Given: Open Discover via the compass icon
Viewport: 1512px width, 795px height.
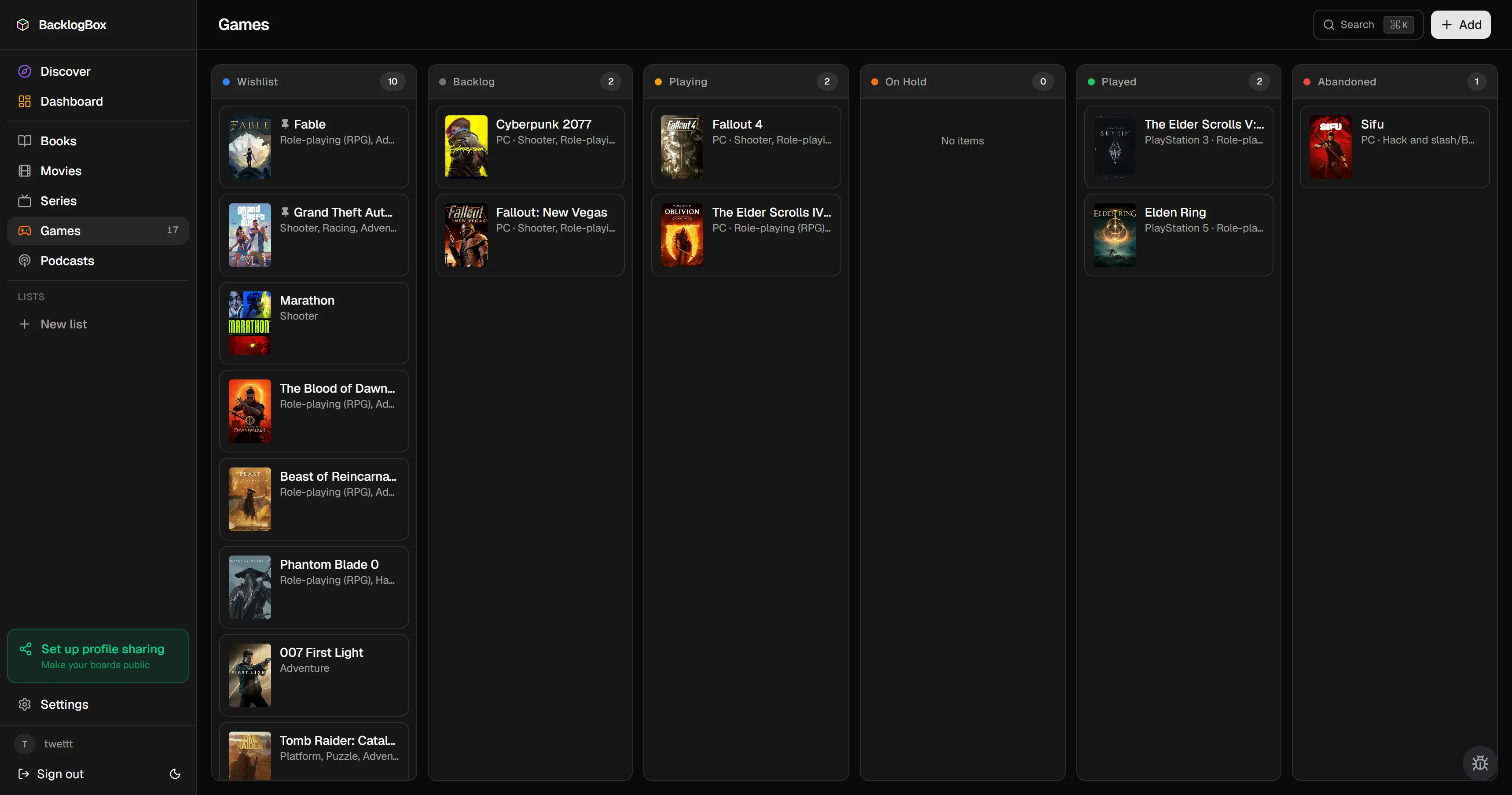Looking at the screenshot, I should (x=25, y=71).
